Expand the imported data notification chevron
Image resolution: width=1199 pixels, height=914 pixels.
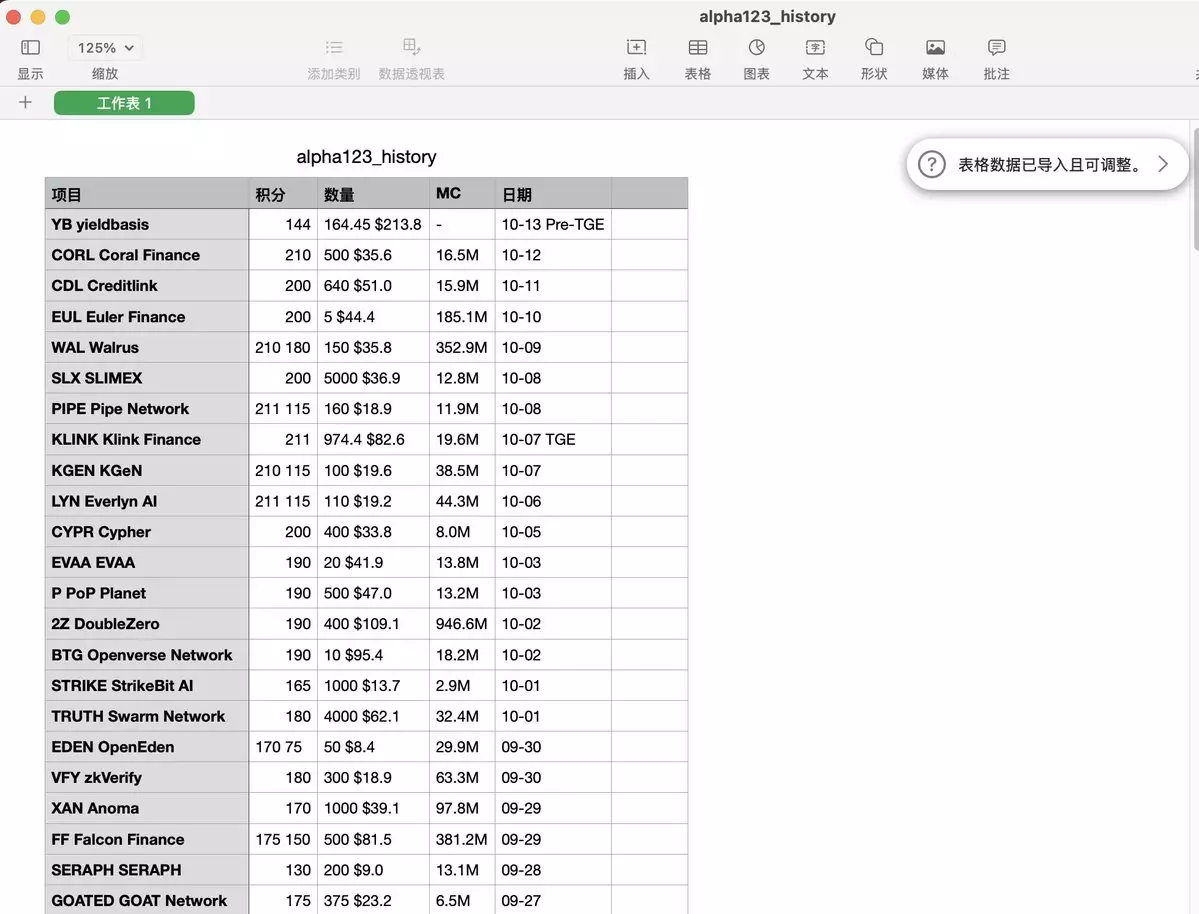[x=1163, y=164]
